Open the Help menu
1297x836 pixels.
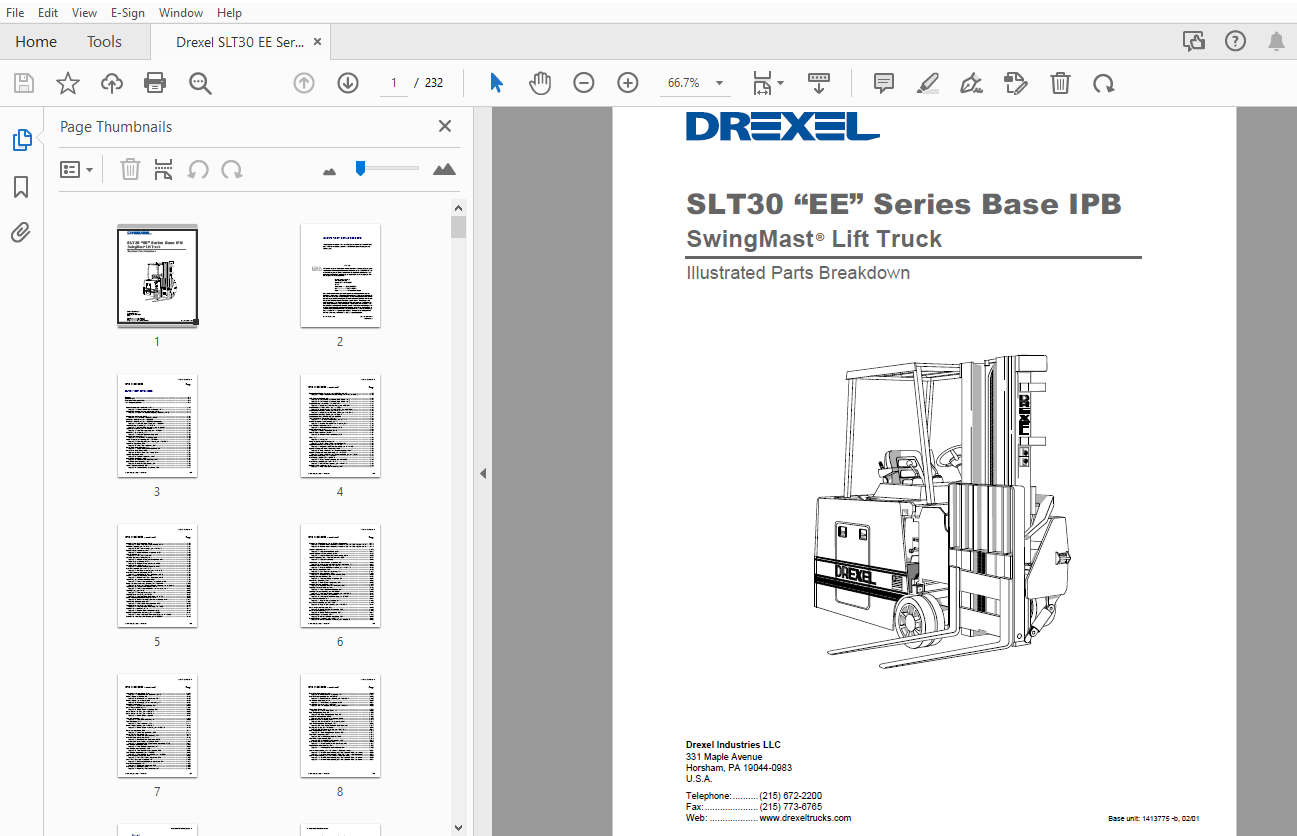point(229,12)
